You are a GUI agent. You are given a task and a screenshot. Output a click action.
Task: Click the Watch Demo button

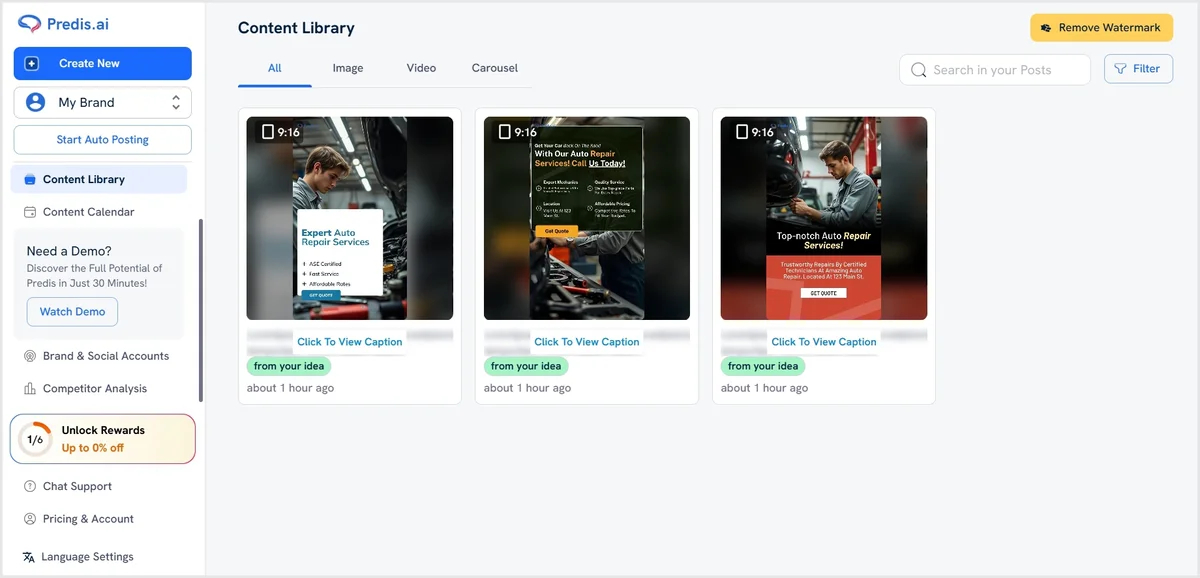72,312
